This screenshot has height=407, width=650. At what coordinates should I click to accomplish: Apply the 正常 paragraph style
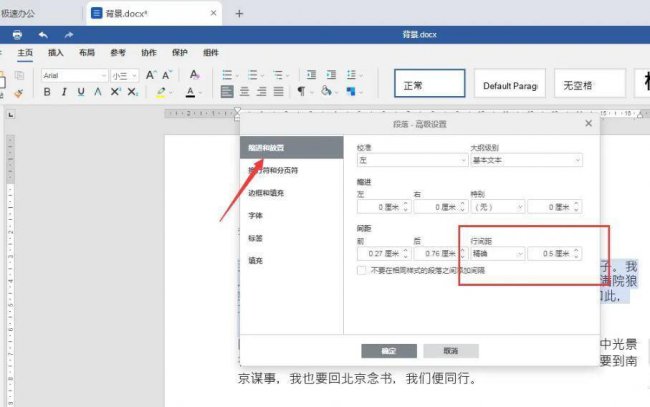point(429,84)
